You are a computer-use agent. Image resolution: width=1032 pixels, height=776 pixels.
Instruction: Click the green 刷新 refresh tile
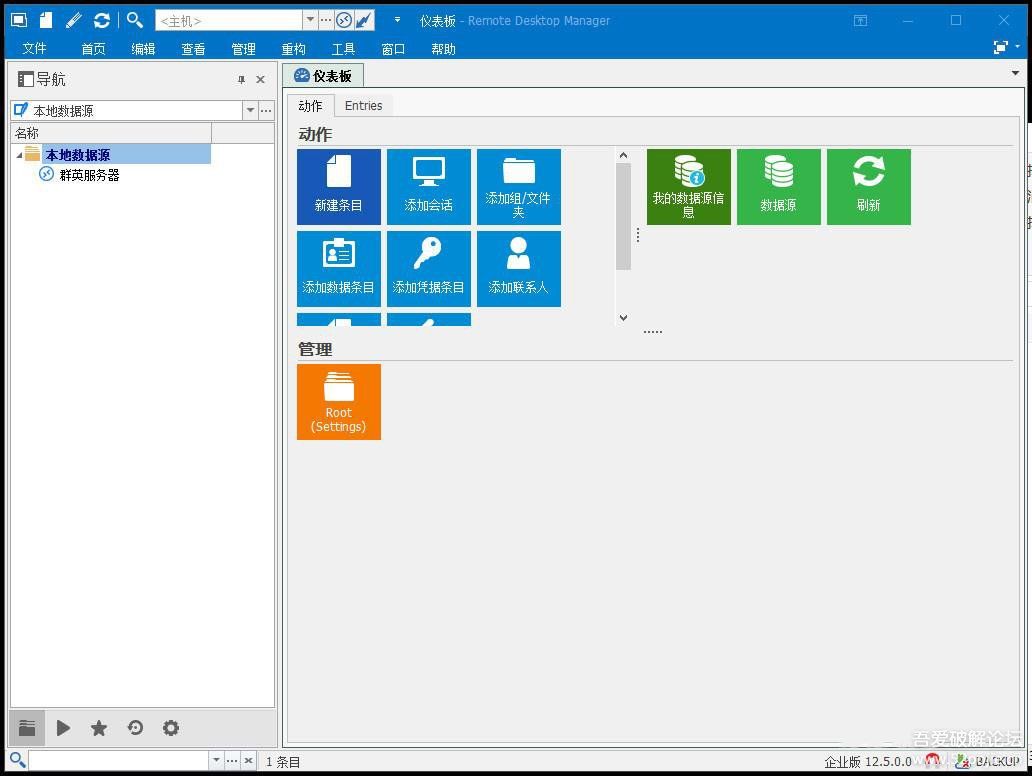tap(868, 187)
